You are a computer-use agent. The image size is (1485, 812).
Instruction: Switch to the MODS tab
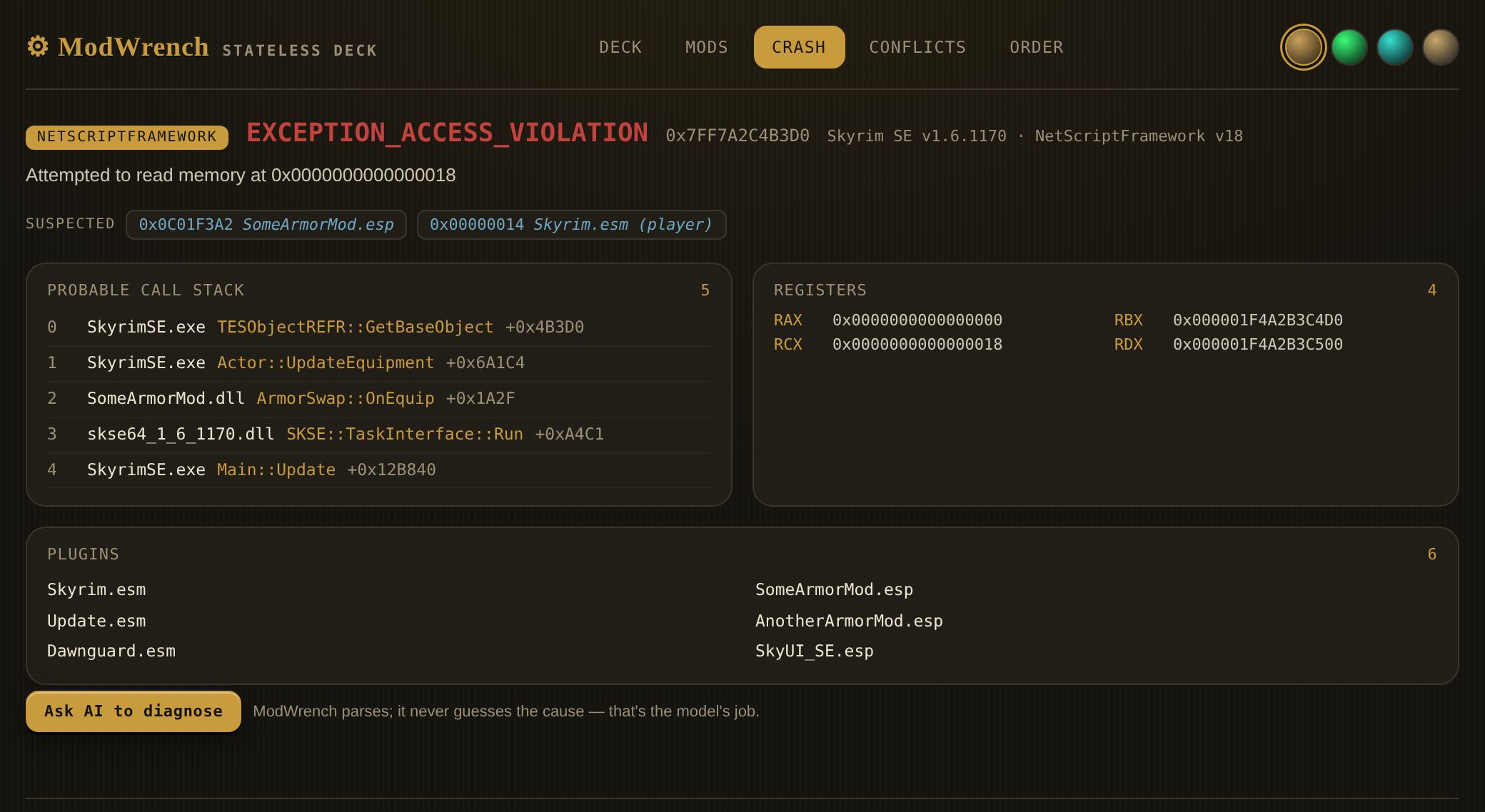coord(707,47)
